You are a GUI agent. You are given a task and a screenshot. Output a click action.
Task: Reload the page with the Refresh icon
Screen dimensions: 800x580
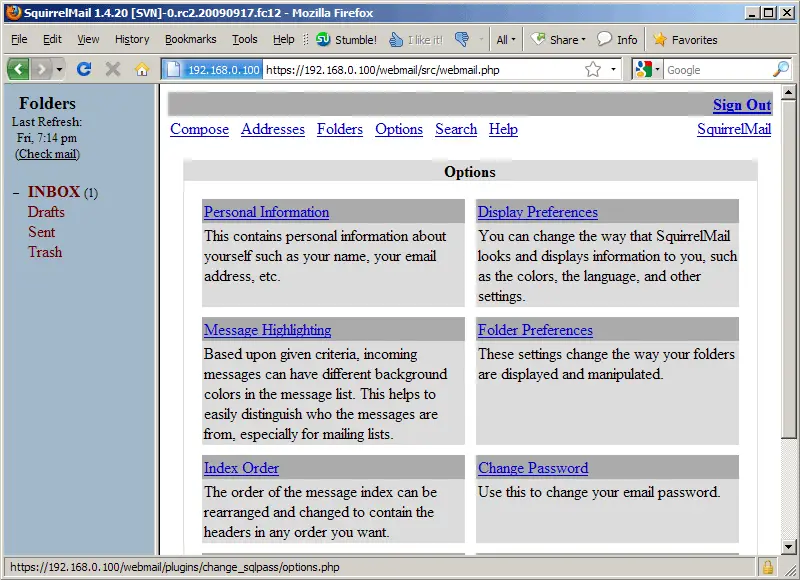click(84, 69)
